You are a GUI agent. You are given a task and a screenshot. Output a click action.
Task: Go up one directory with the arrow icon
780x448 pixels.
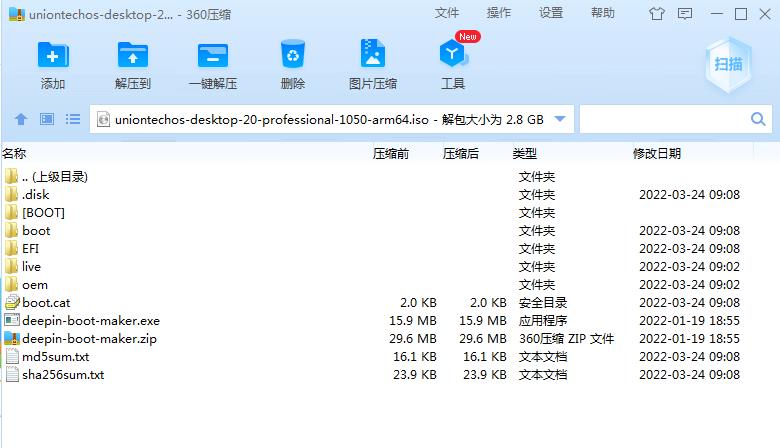(x=21, y=119)
